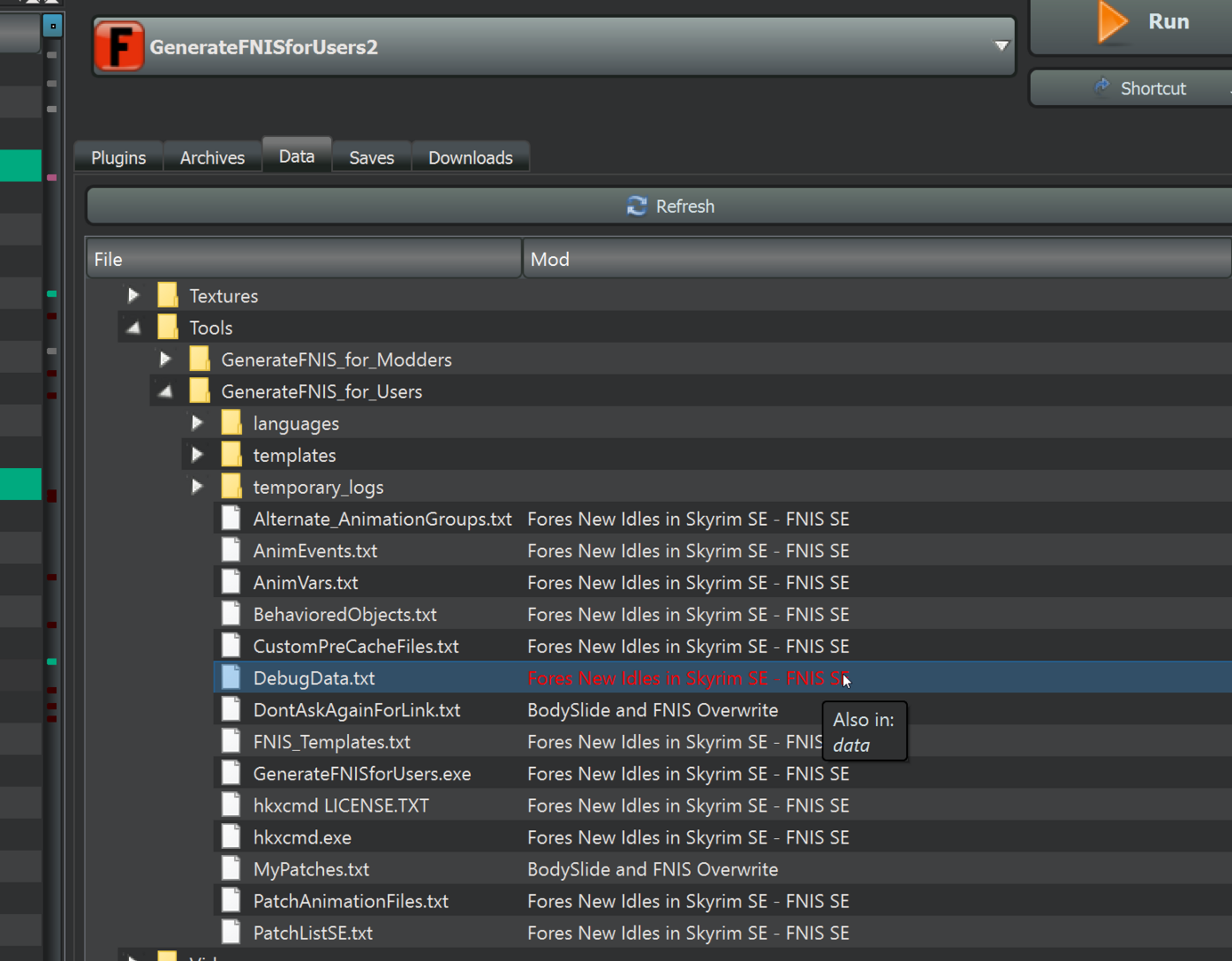Image resolution: width=1232 pixels, height=961 pixels.
Task: Click the mod name beside hkxcmd.exe
Action: point(688,837)
